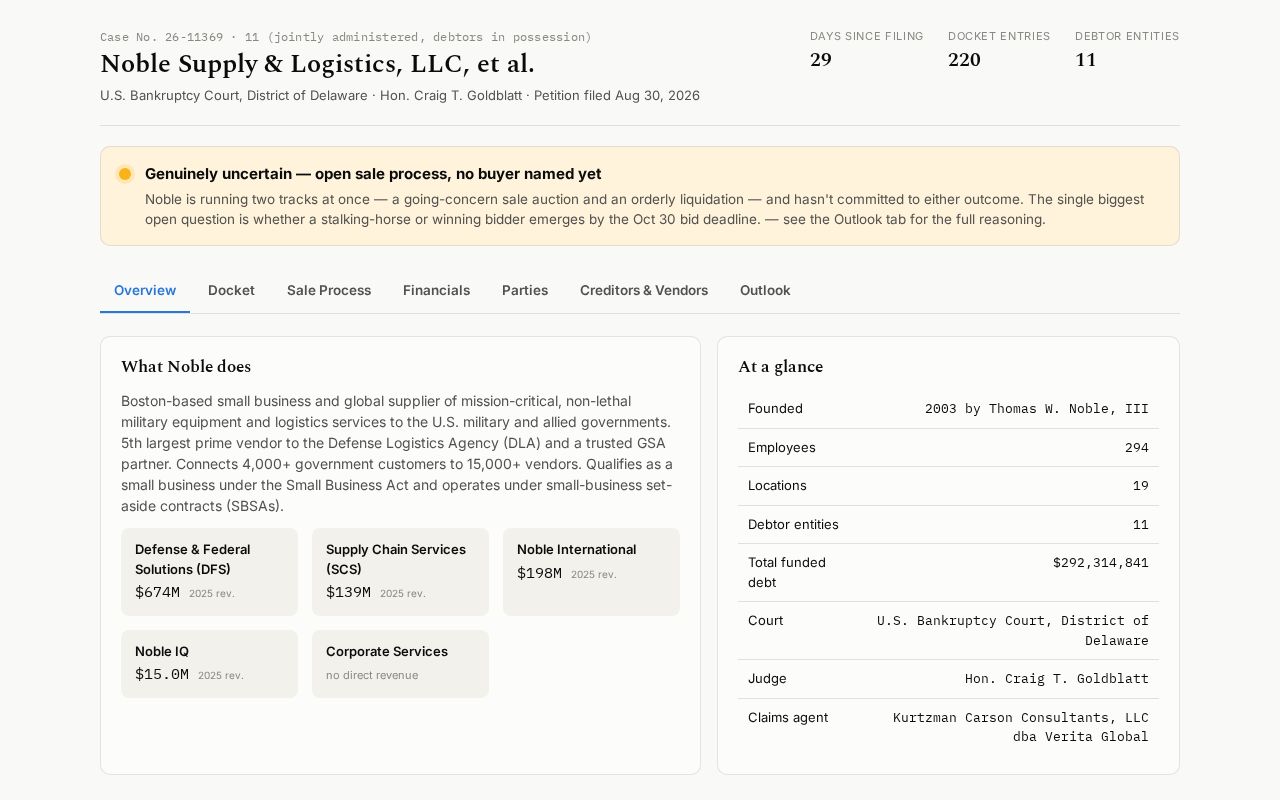This screenshot has width=1280, height=800.
Task: Click the Court value in At a glance
Action: coord(1013,631)
